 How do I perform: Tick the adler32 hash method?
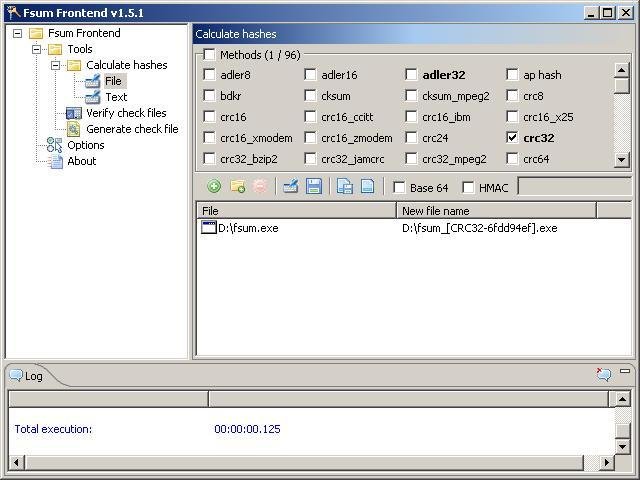(x=412, y=74)
